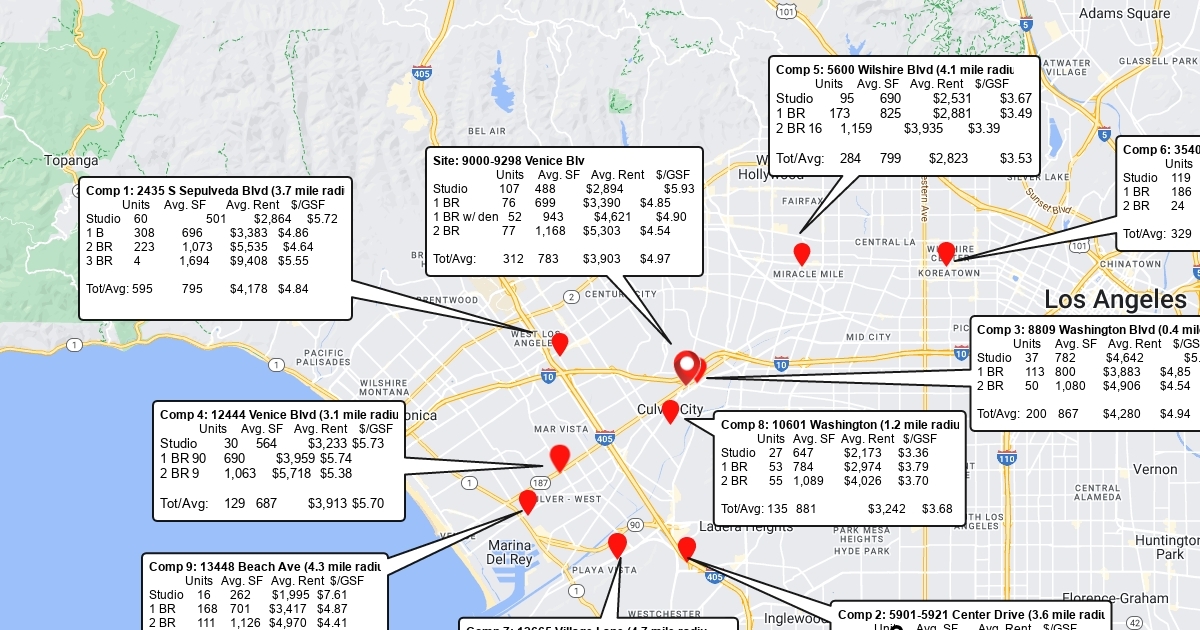The width and height of the screenshot is (1200, 630).
Task: Click the Los Angeles city label
Action: click(x=1115, y=299)
